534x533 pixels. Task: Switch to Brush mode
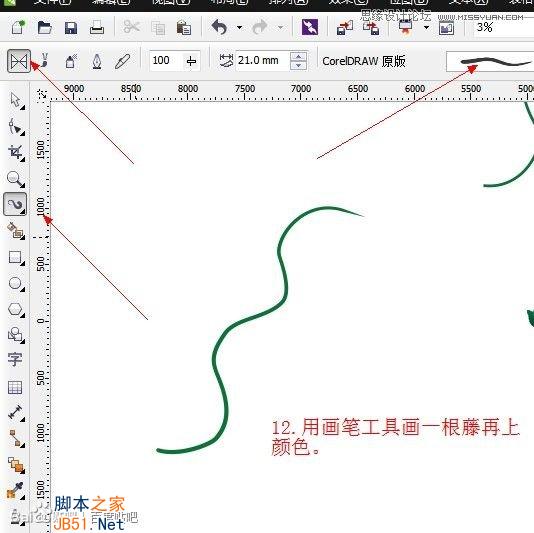45,61
